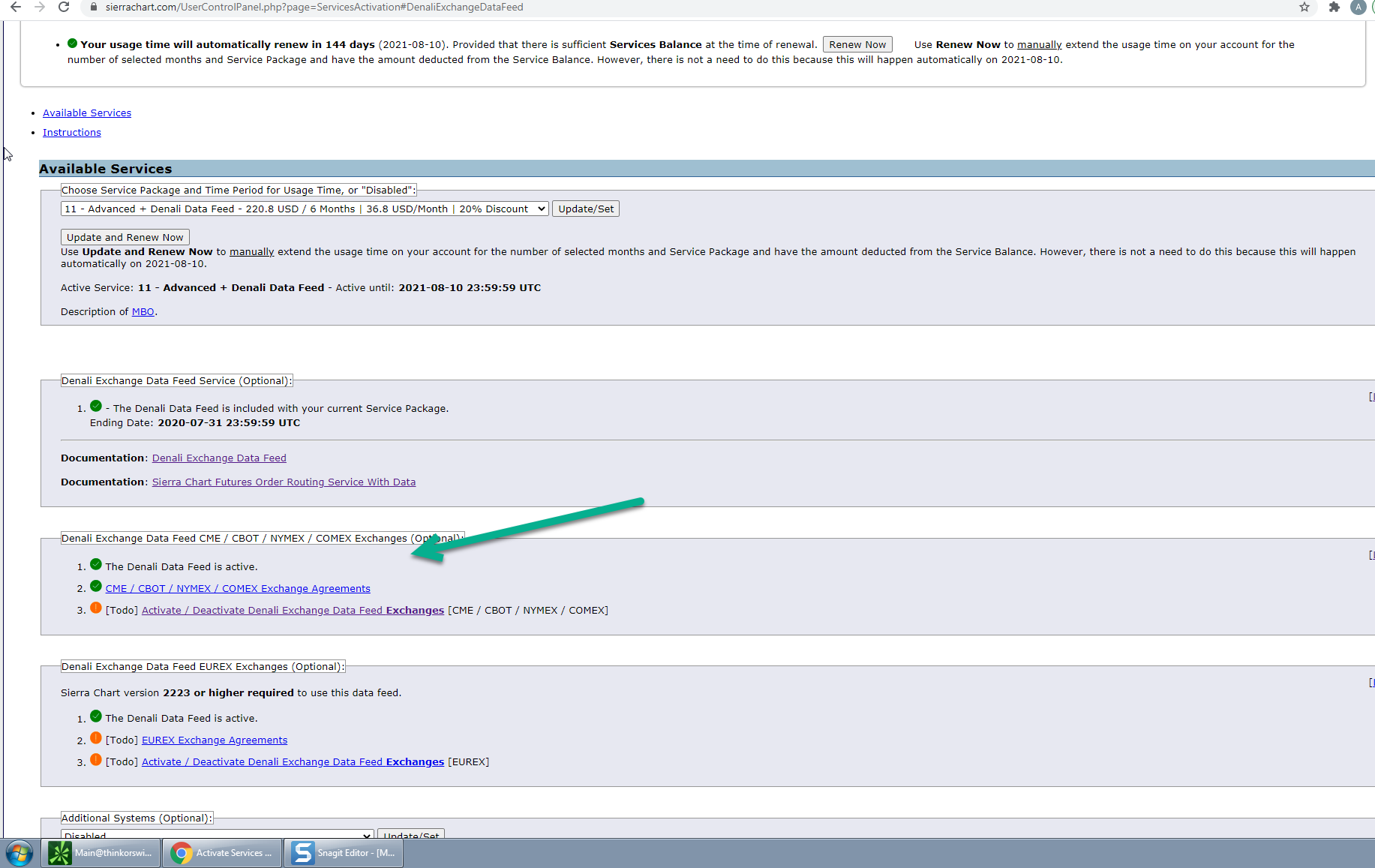1375x868 pixels.
Task: Switch to Snagit Editor taskbar window
Action: (x=344, y=853)
